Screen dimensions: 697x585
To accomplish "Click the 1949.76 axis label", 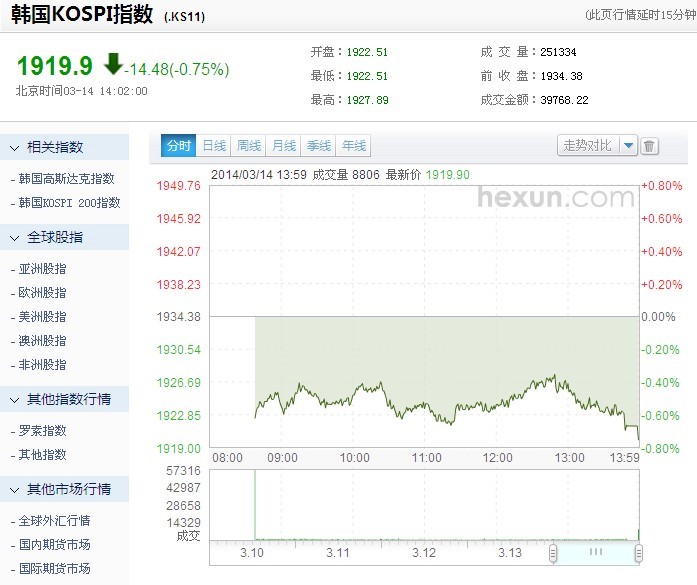I will coord(179,186).
